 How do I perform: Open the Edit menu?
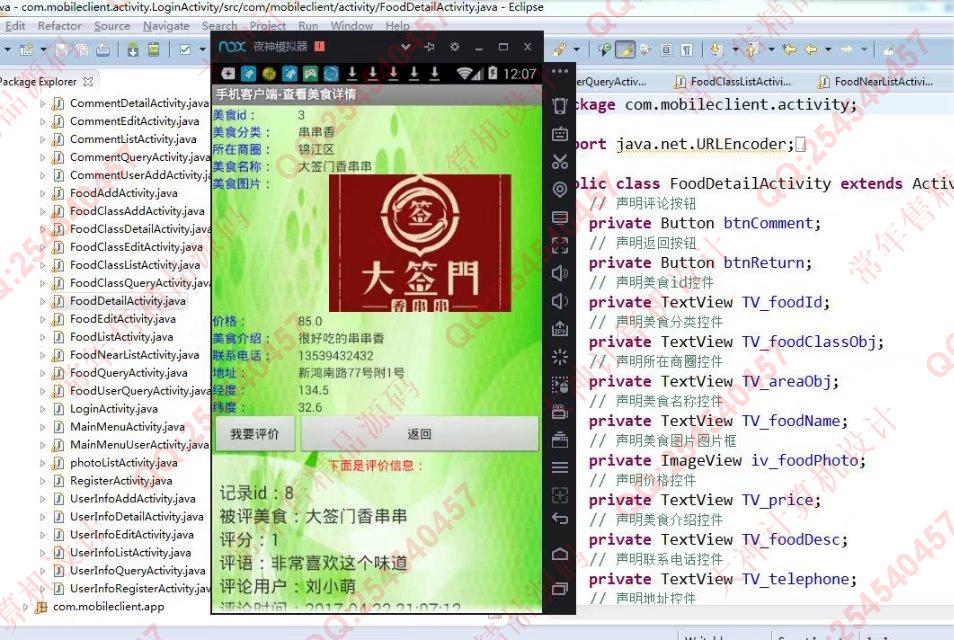[15, 26]
